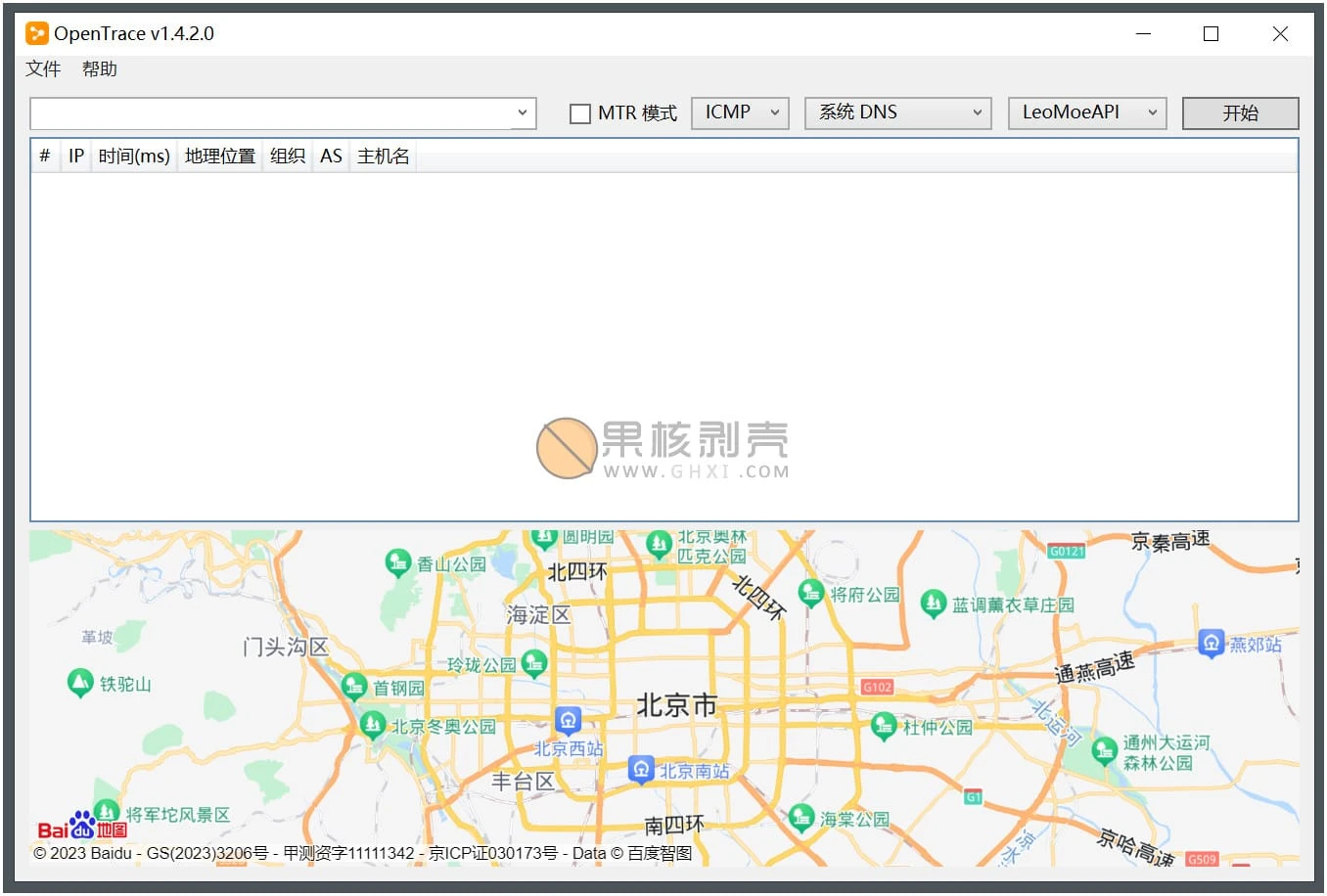Click the 南四环 road label
Image resolution: width=1327 pixels, height=896 pixels.
tap(674, 825)
